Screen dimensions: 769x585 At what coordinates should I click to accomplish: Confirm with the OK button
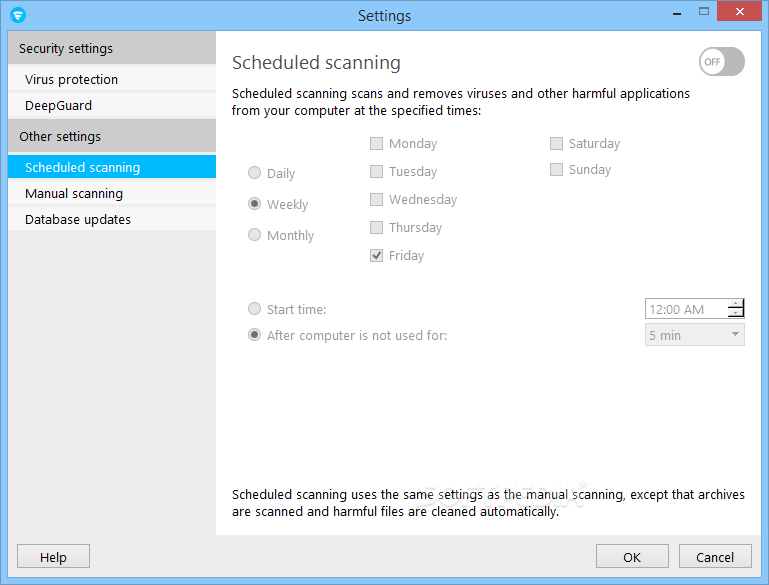click(x=632, y=557)
